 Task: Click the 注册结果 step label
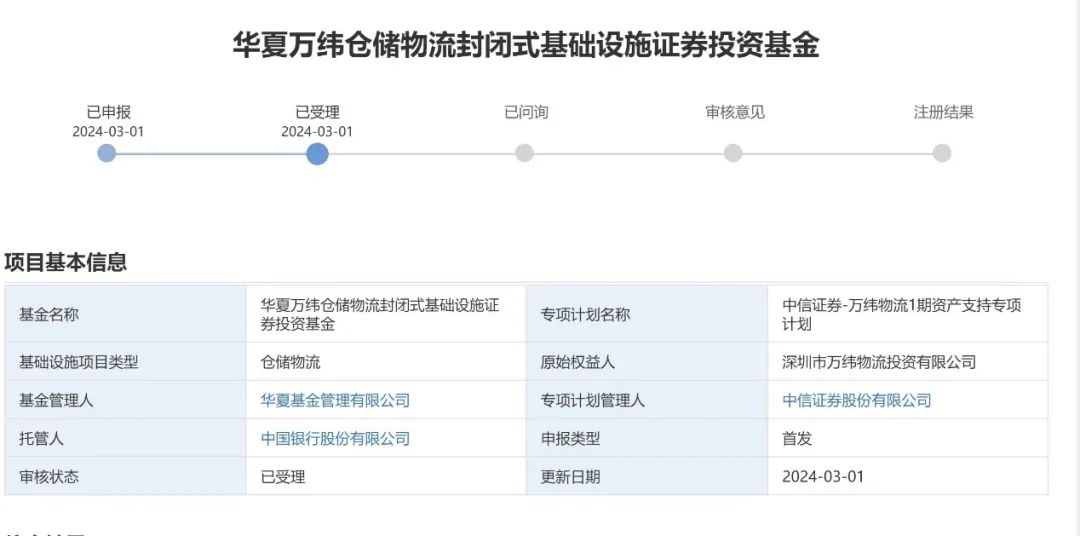[x=944, y=112]
